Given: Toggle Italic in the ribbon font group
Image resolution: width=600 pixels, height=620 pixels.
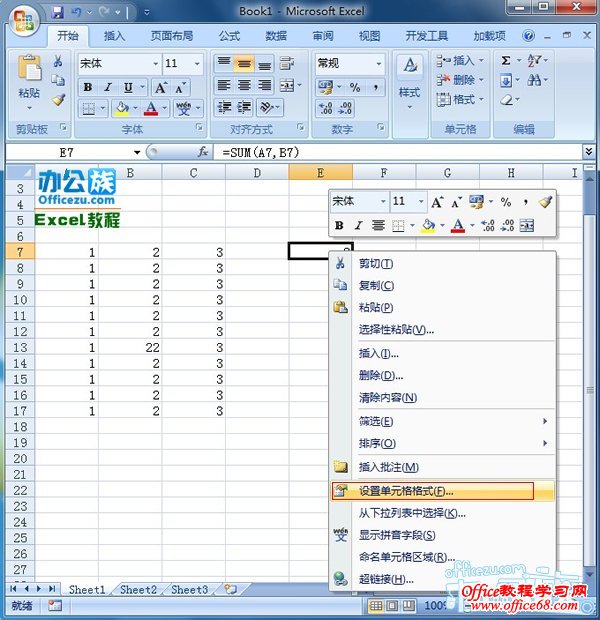Looking at the screenshot, I should [x=108, y=87].
